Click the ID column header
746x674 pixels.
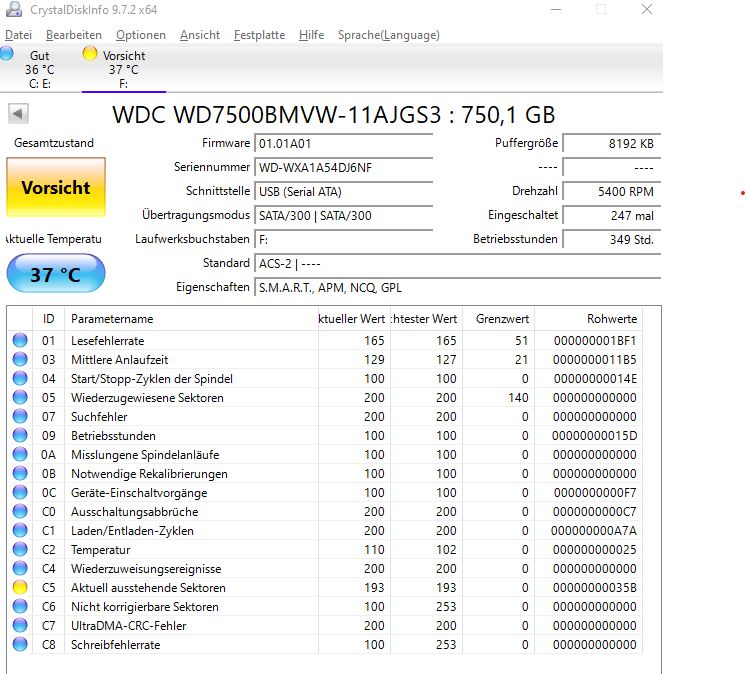(x=49, y=319)
